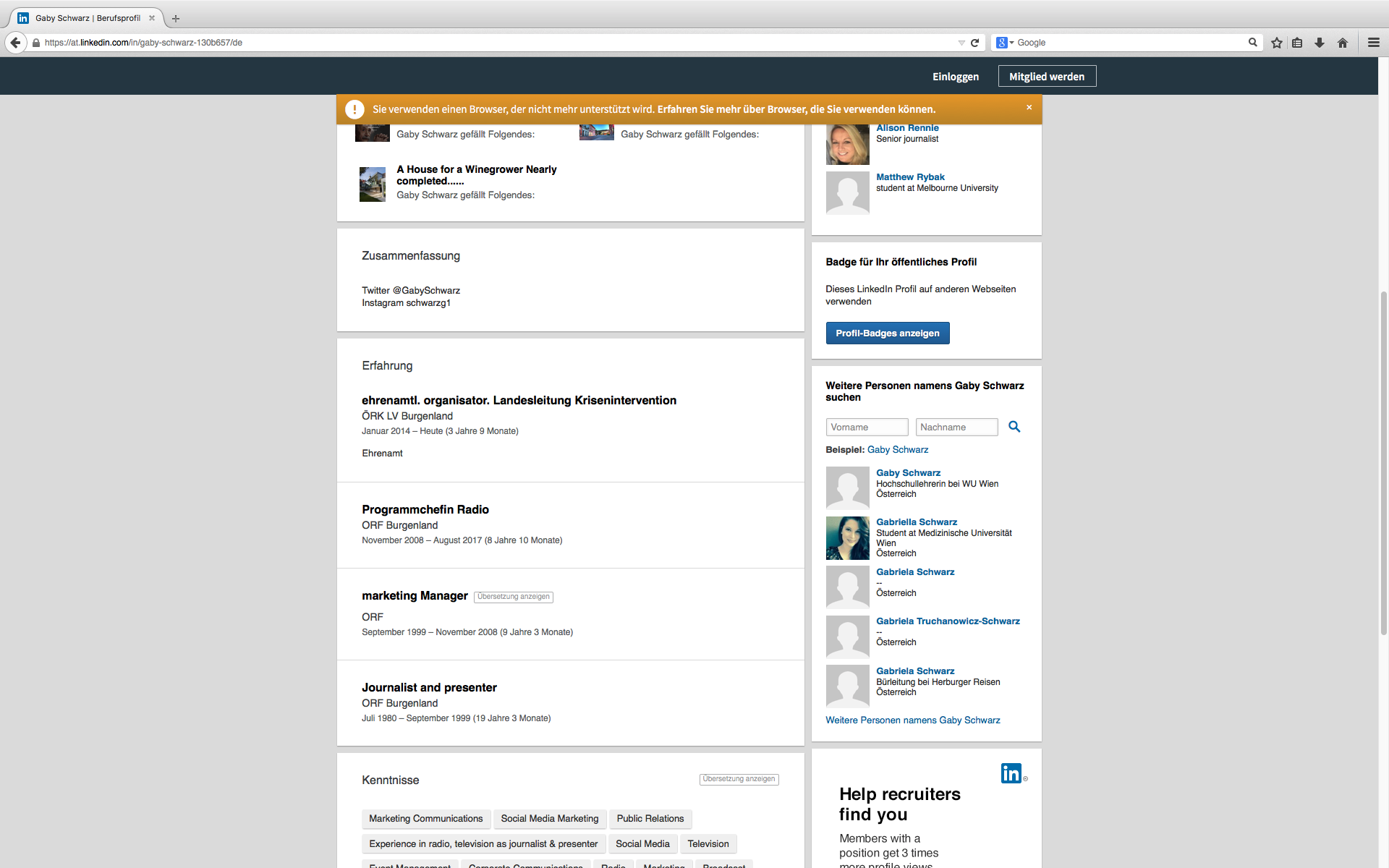This screenshot has height=868, width=1389.
Task: Select the 'Experience in radio, television' skill tag
Action: point(483,844)
